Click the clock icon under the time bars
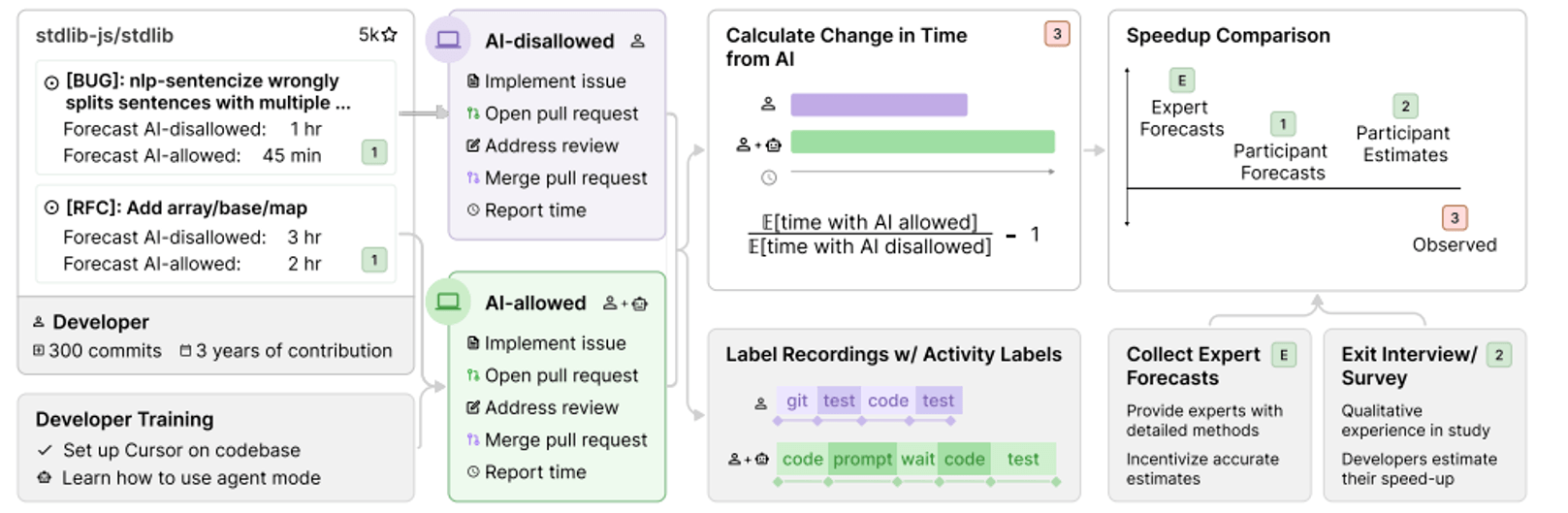The width and height of the screenshot is (1568, 513). 769,177
